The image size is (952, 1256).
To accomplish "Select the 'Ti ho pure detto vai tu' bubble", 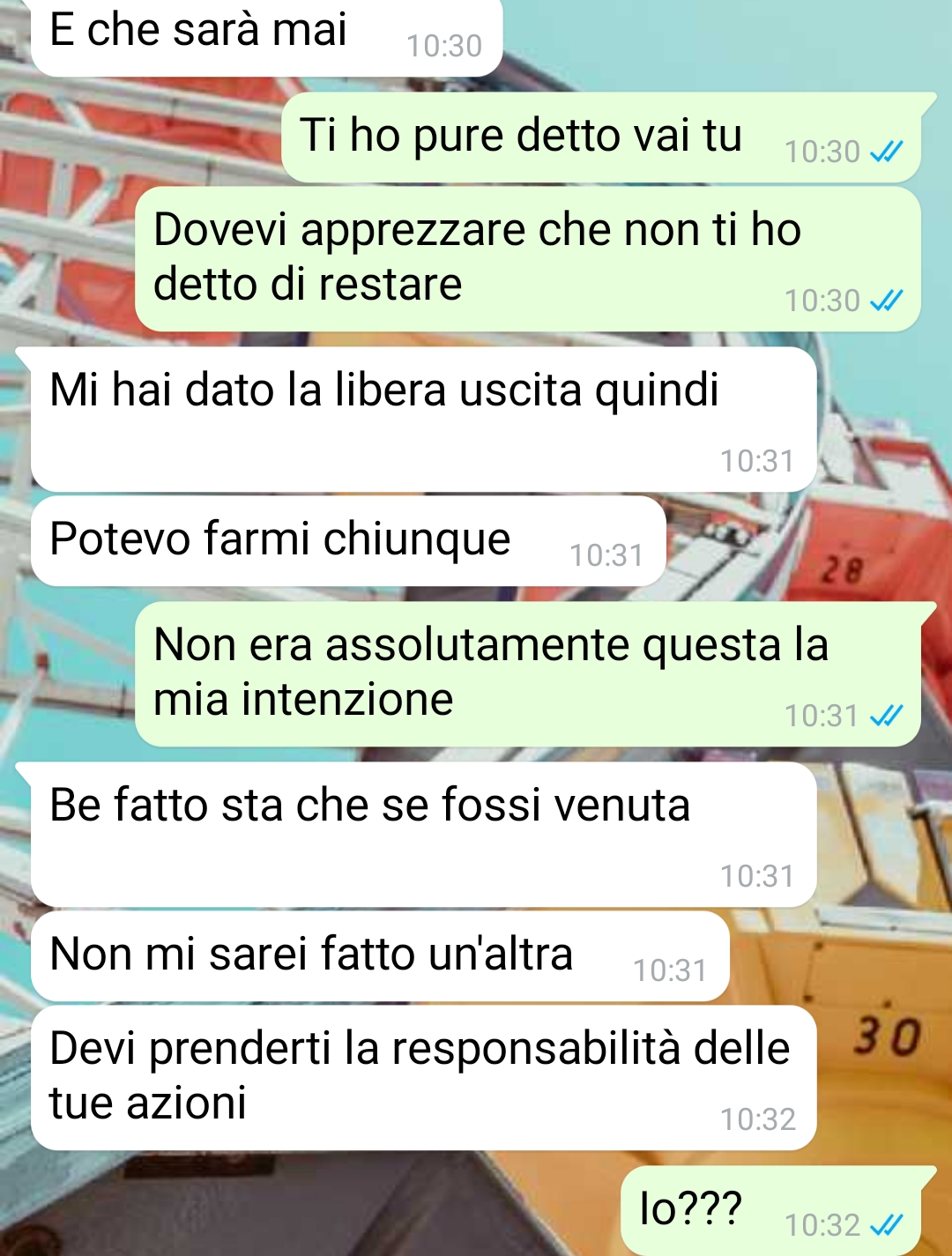I will (601, 137).
